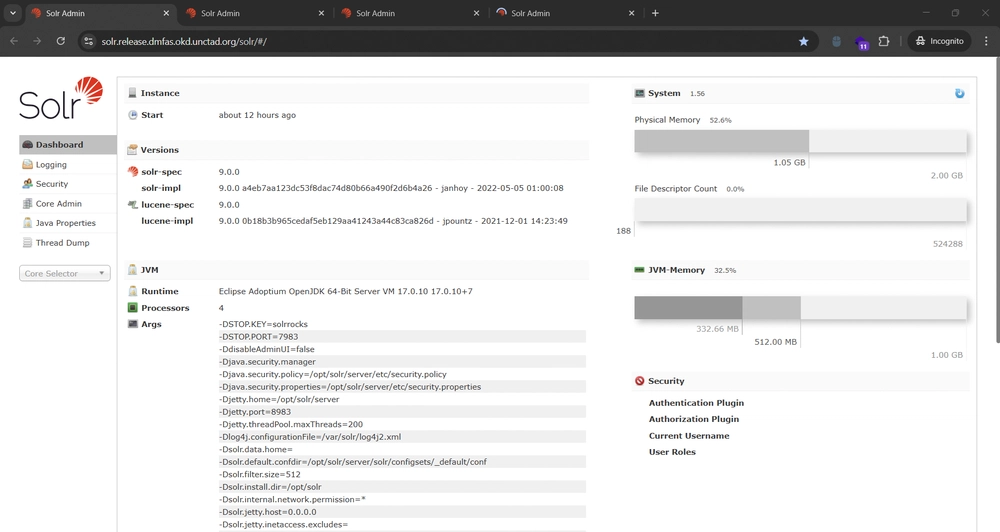Image resolution: width=1000 pixels, height=532 pixels.
Task: Click the Java Properties sidebar icon
Action: [x=27, y=223]
